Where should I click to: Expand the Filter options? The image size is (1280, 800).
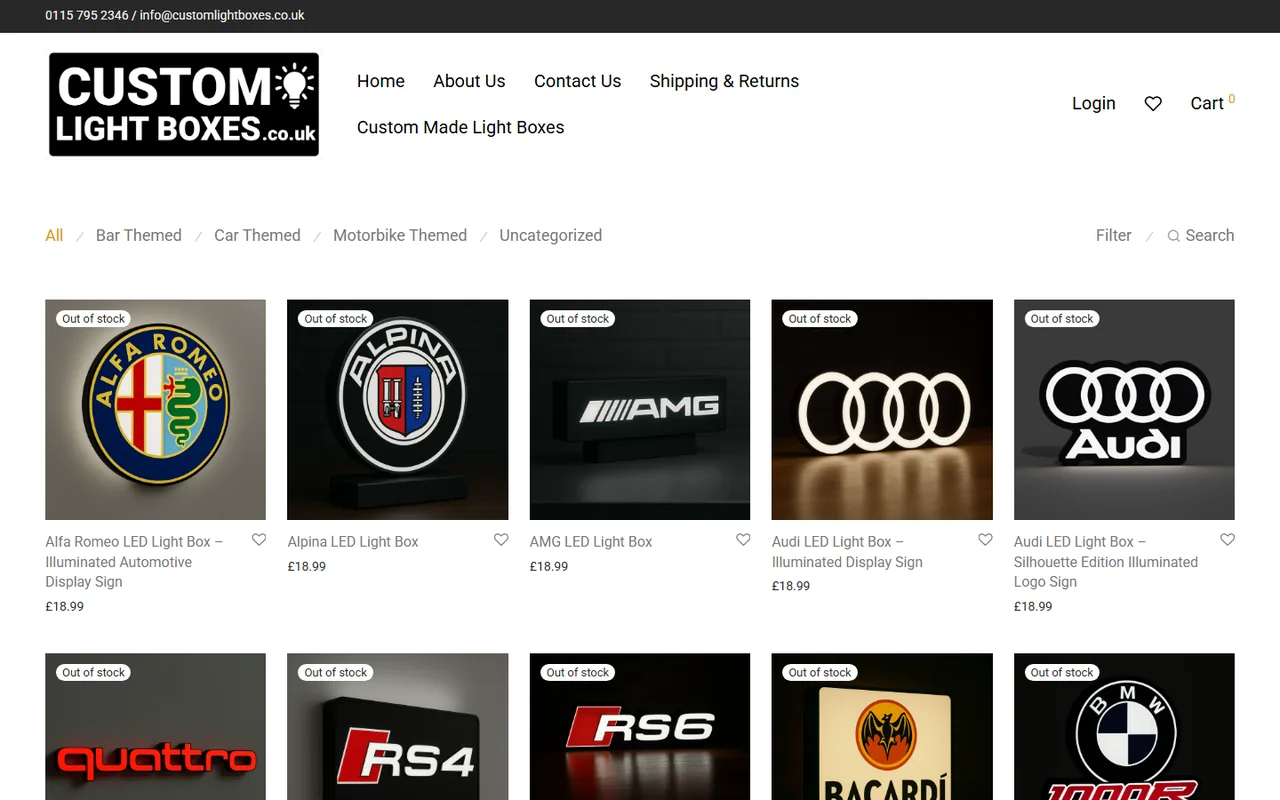coord(1113,235)
